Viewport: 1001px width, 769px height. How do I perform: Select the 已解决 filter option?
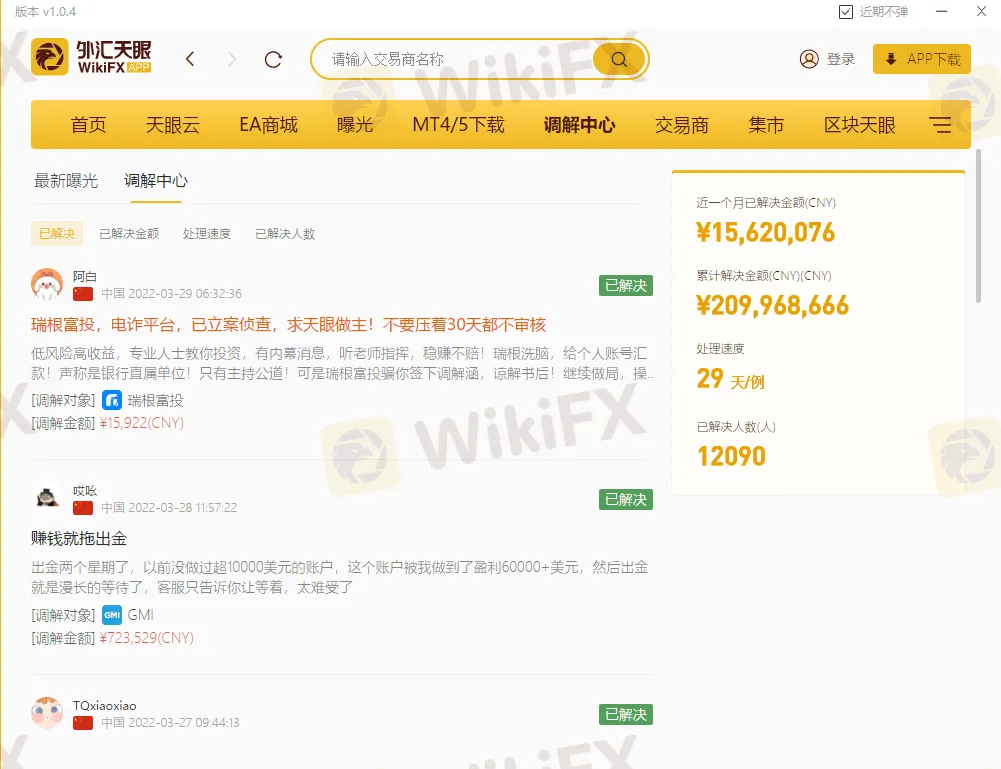[x=57, y=234]
